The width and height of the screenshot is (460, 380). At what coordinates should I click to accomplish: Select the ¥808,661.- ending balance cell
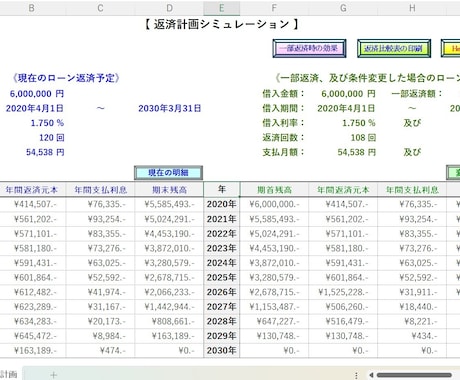[x=169, y=321]
